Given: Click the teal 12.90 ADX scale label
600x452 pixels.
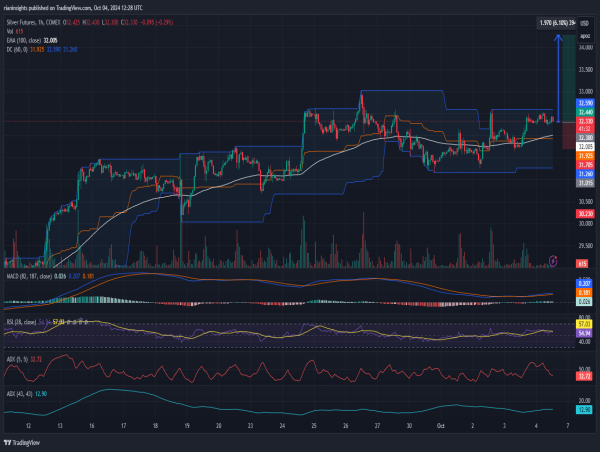Looking at the screenshot, I should [584, 410].
